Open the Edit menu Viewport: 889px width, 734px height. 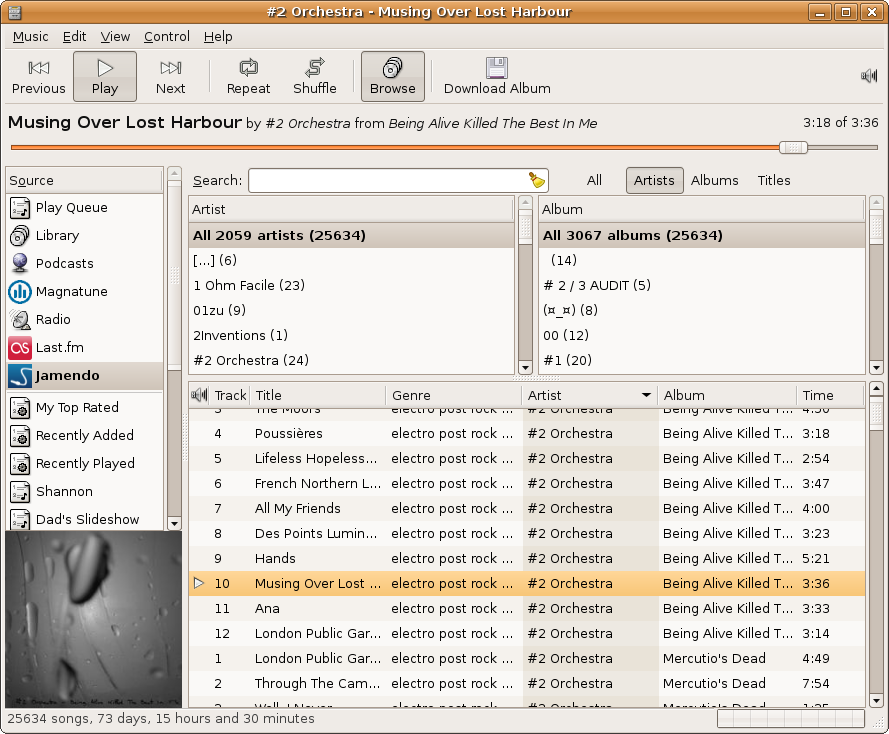point(74,37)
